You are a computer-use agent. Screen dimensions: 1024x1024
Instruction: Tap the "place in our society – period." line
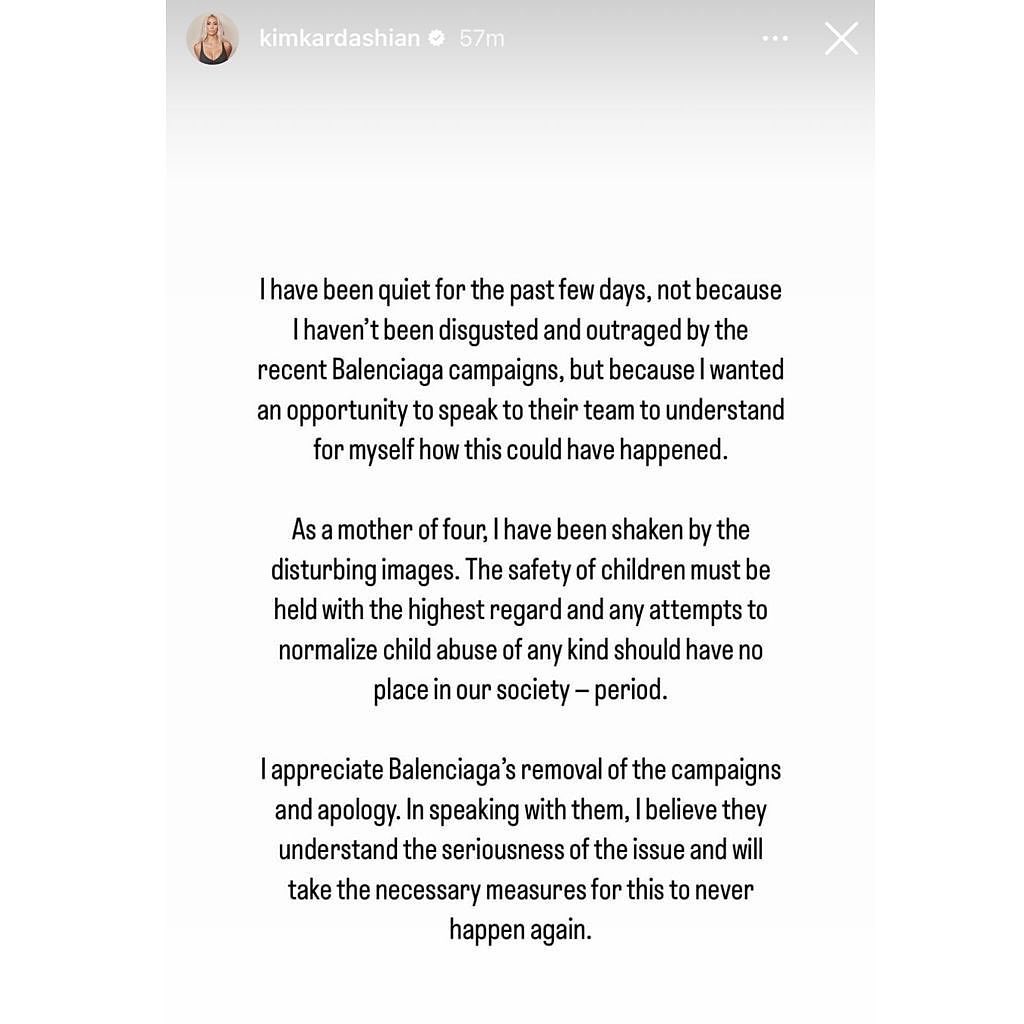(x=520, y=690)
